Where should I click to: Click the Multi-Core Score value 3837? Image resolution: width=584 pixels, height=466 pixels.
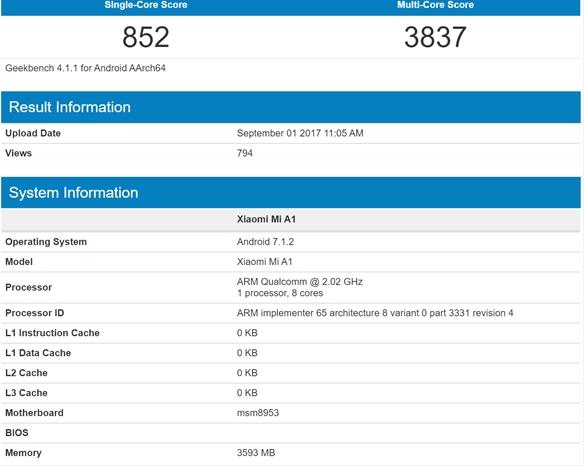[435, 37]
